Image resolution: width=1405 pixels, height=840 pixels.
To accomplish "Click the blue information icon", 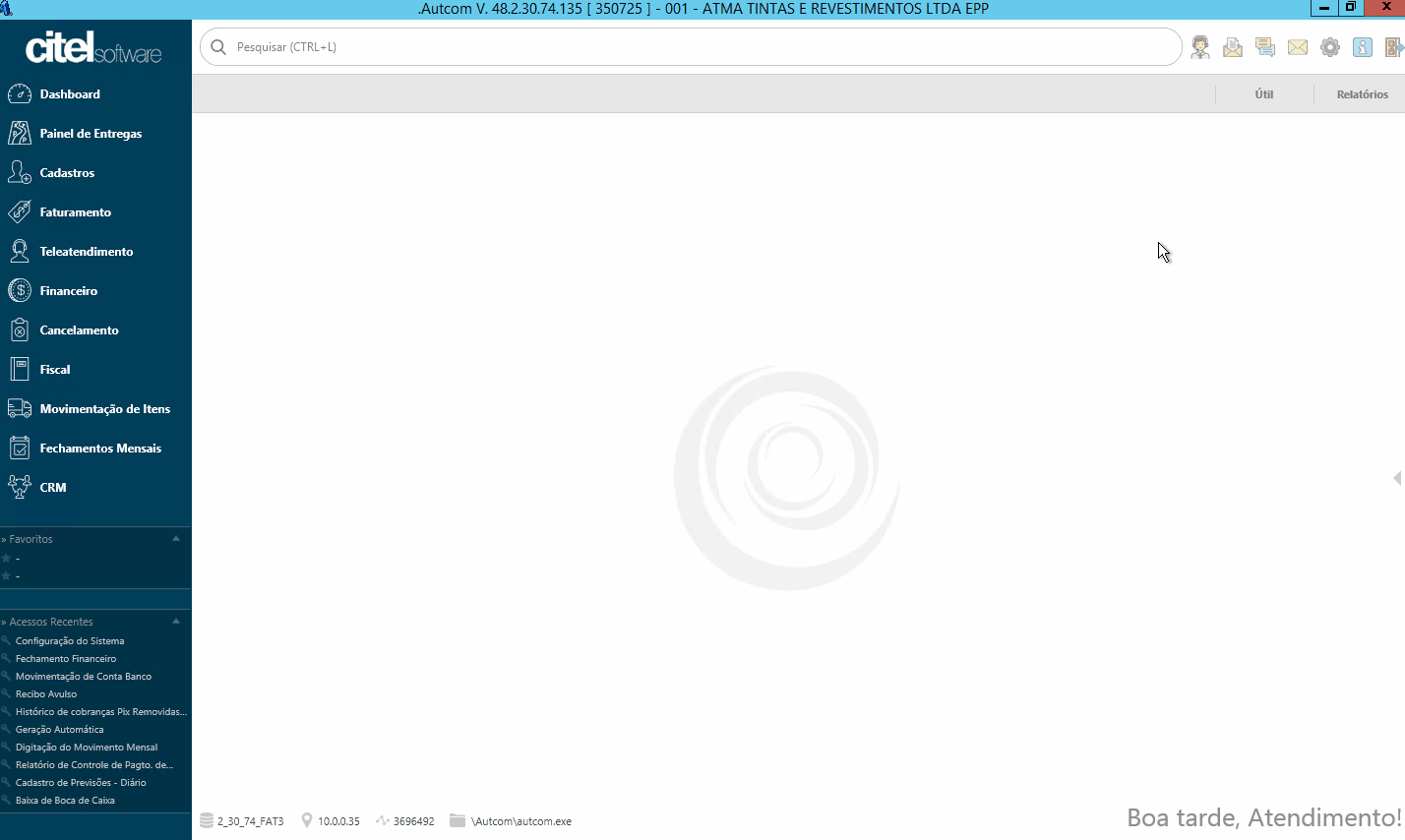I will pyautogui.click(x=1363, y=47).
